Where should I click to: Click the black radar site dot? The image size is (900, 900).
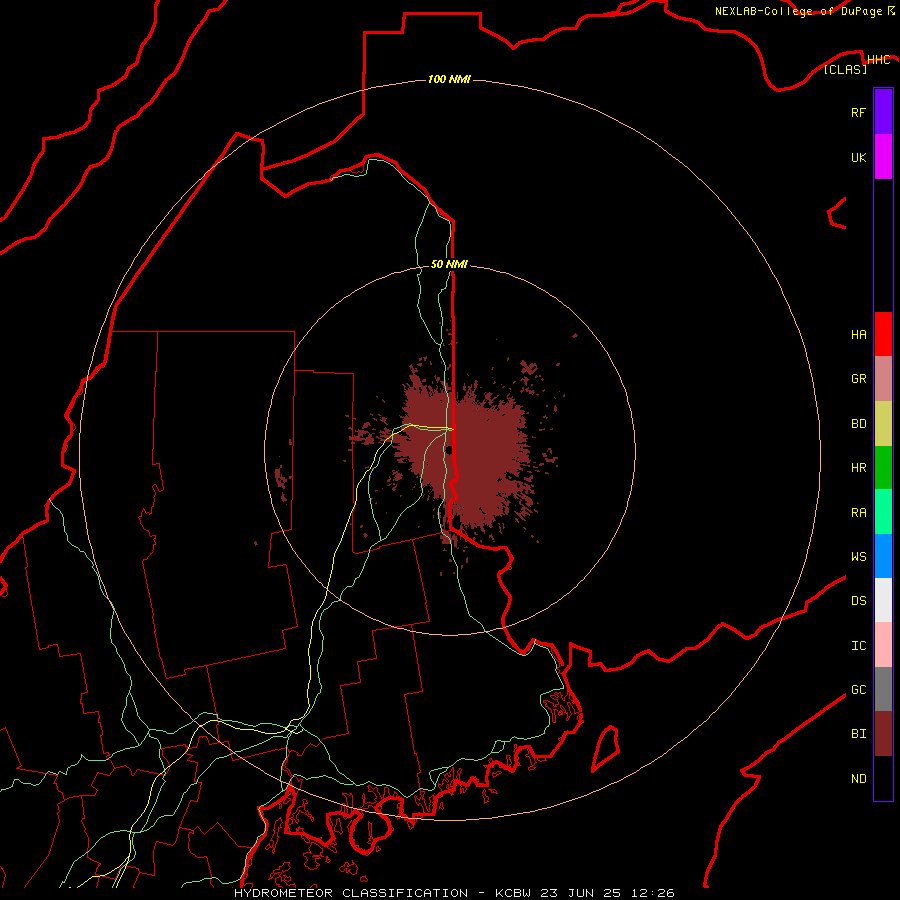pyautogui.click(x=449, y=450)
